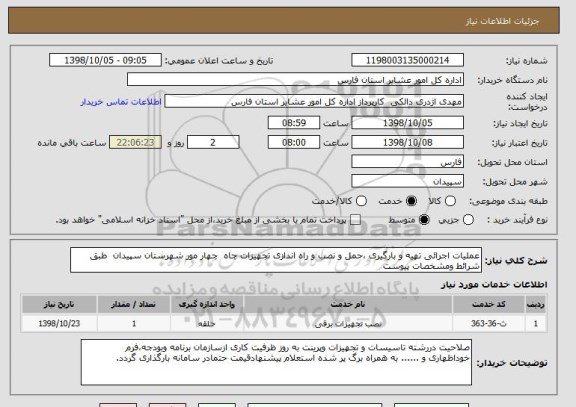
Task: Click the شرح کلی نیاز description box
Action: pos(276,260)
